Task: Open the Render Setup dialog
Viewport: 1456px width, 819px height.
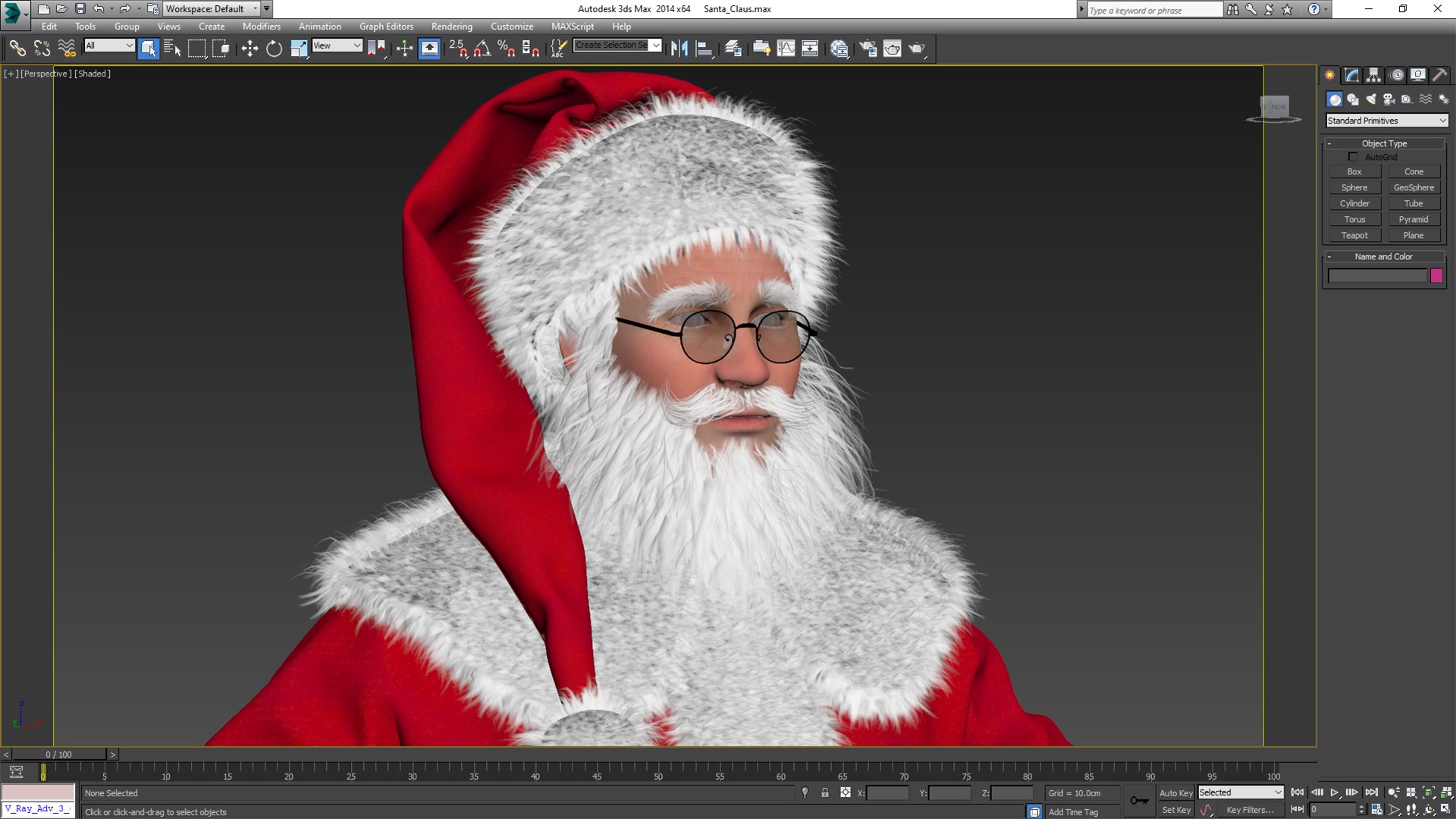Action: pyautogui.click(x=868, y=49)
